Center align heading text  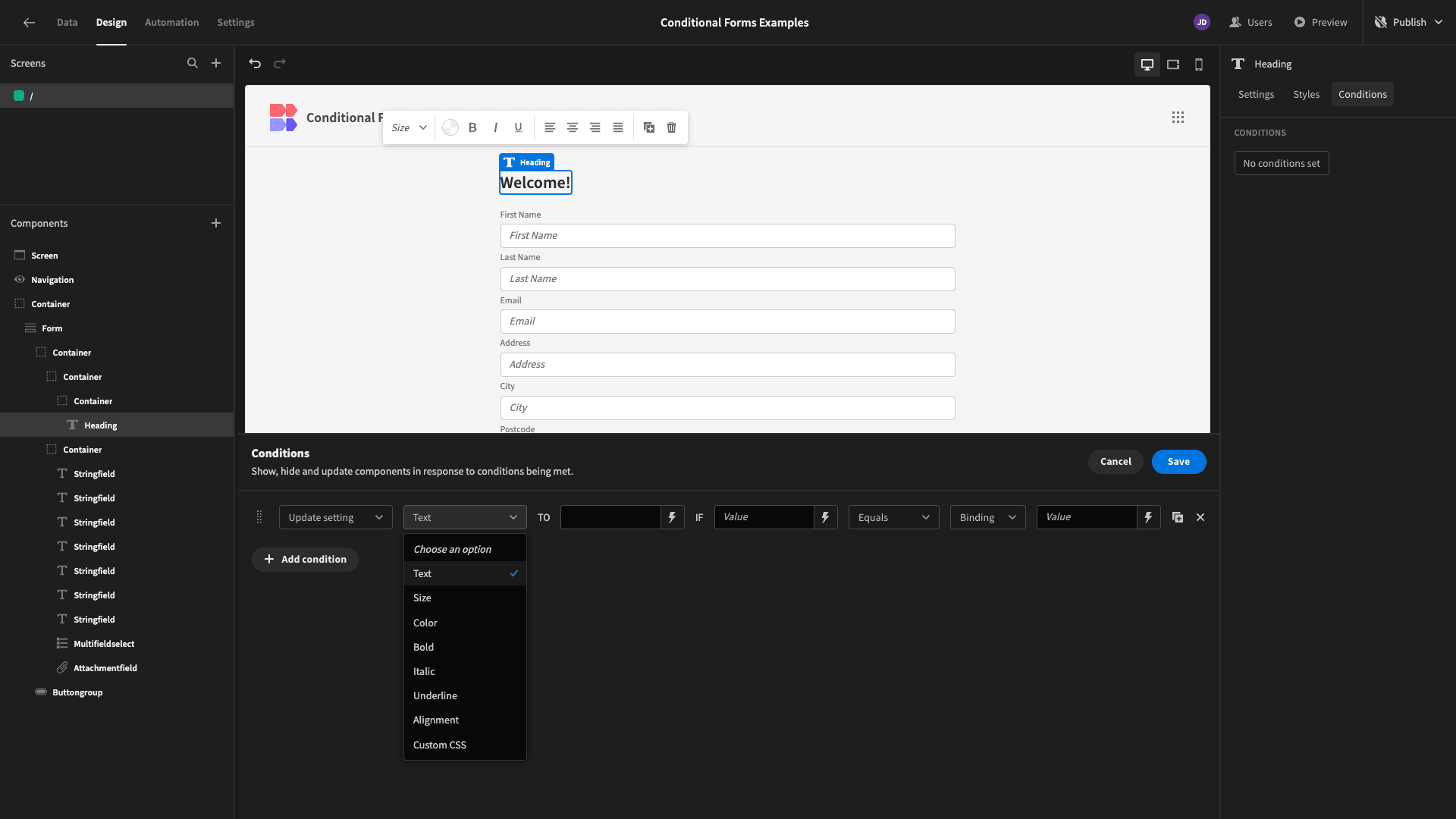point(573,127)
